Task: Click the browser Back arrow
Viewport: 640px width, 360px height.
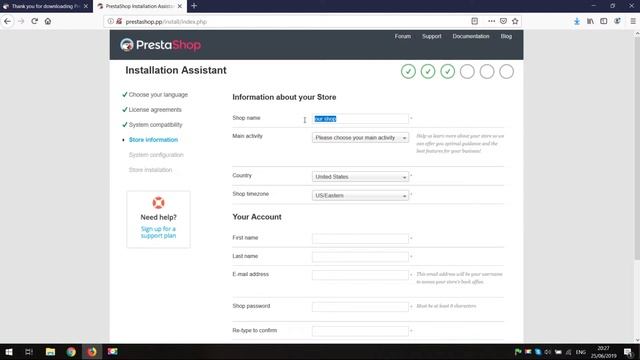Action: coord(7,21)
